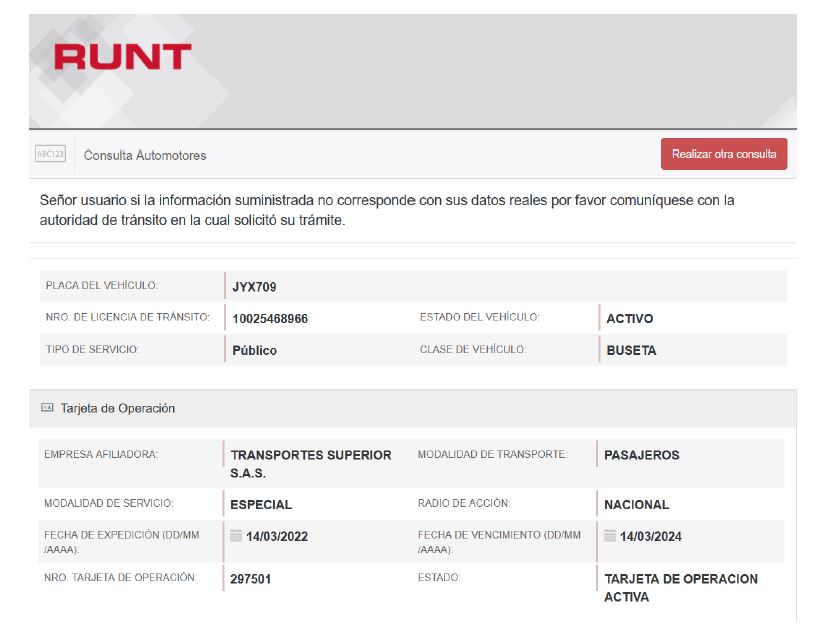Viewport: 813px width, 631px height.
Task: Click the Público service type value
Action: (x=254, y=351)
